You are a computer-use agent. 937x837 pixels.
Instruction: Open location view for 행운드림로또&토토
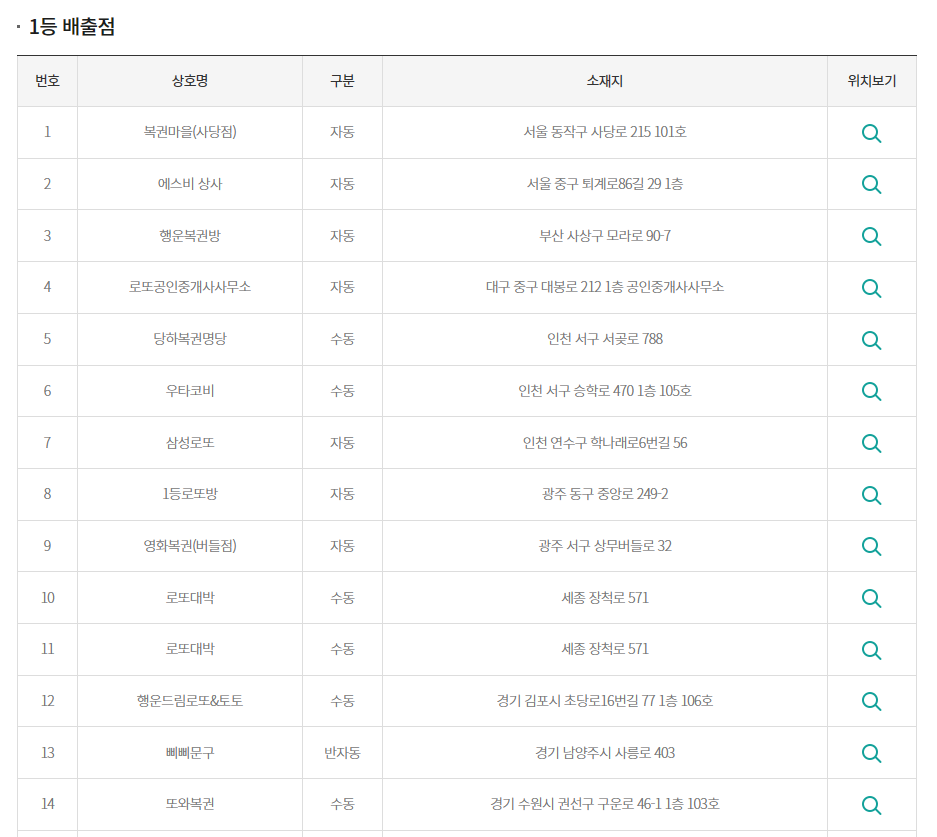[x=871, y=701]
